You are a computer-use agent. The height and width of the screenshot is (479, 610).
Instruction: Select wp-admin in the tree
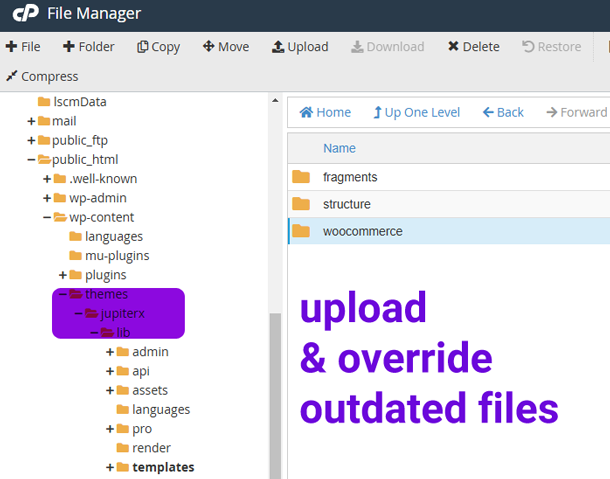click(98, 198)
